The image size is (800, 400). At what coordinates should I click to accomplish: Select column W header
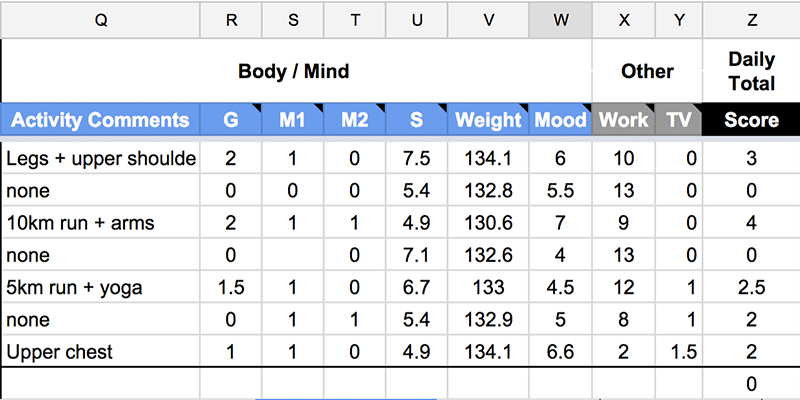560,19
